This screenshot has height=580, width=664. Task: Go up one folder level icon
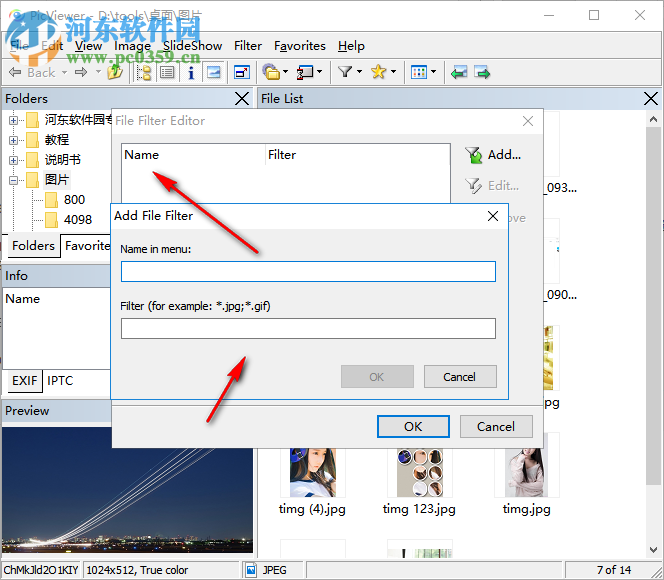pos(115,72)
